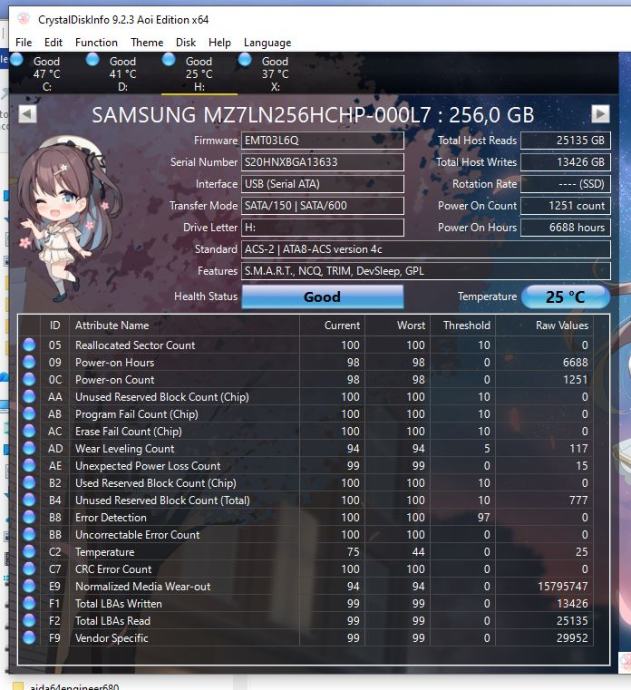Screen dimensions: 631x690
Task: Click Total Host Writes value 13426 GB
Action: coord(565,162)
